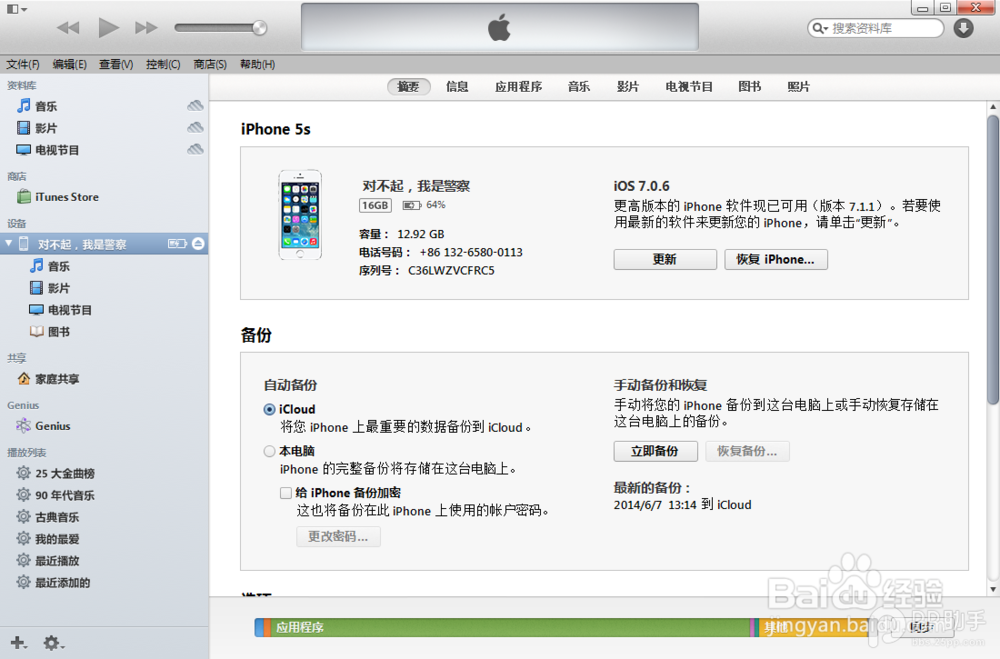Screen dimensions: 1000x659
Task: Click the add playlist plus icon
Action: point(17,643)
